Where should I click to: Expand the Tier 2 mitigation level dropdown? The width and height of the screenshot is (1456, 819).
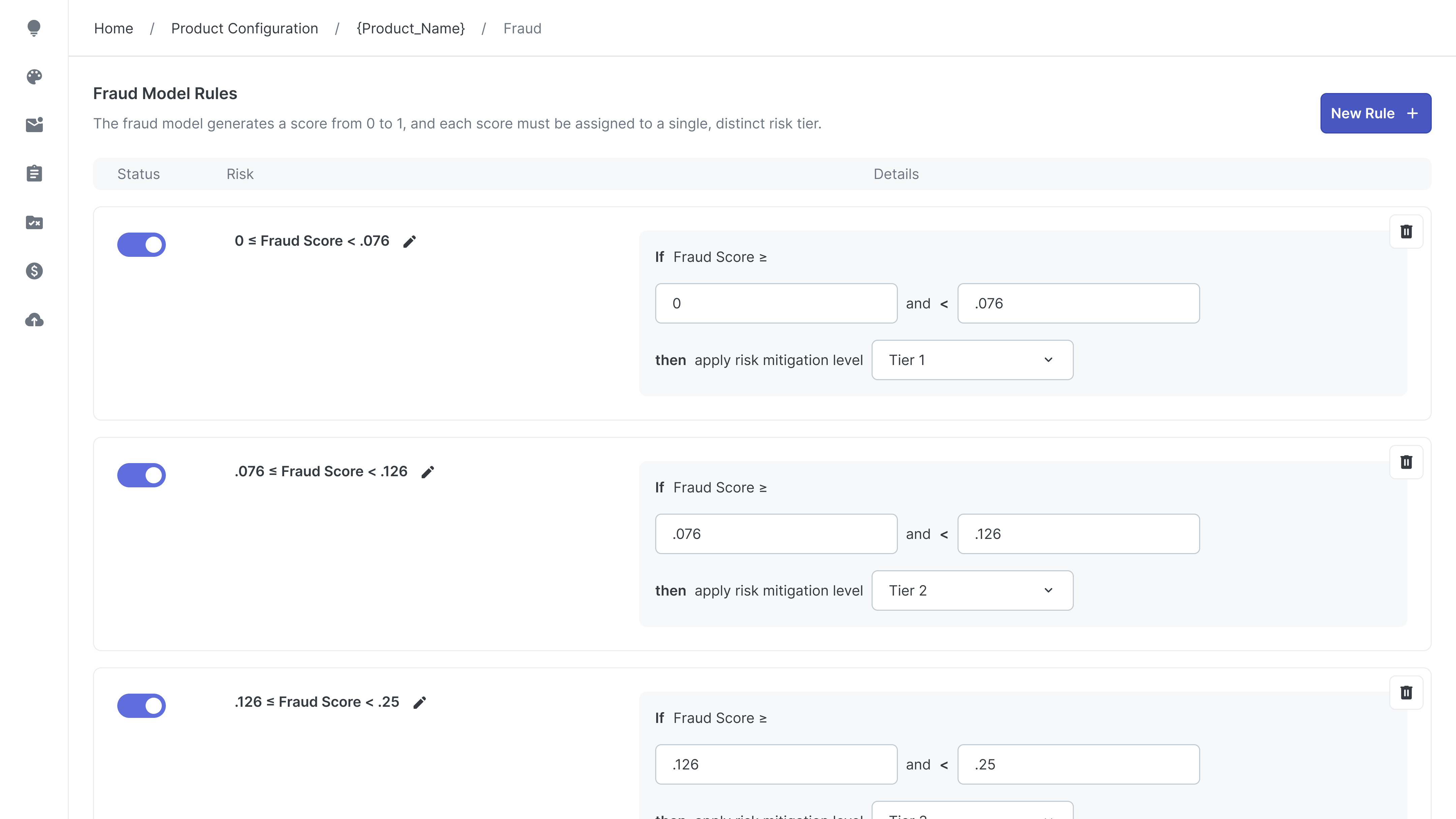coord(972,590)
